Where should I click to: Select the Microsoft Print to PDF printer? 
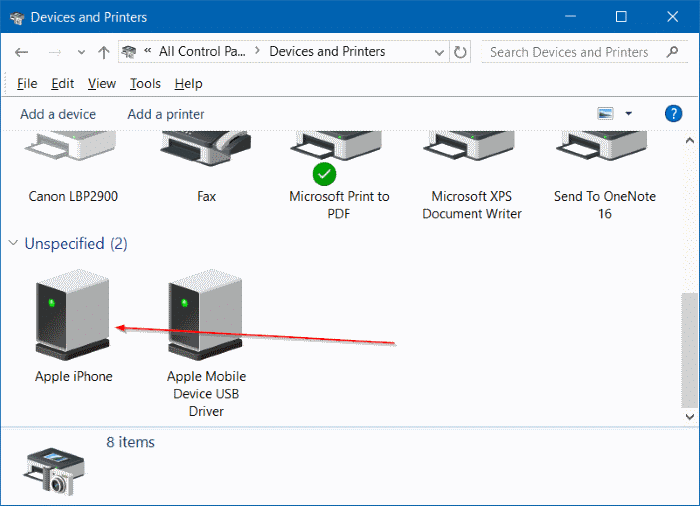pyautogui.click(x=336, y=156)
